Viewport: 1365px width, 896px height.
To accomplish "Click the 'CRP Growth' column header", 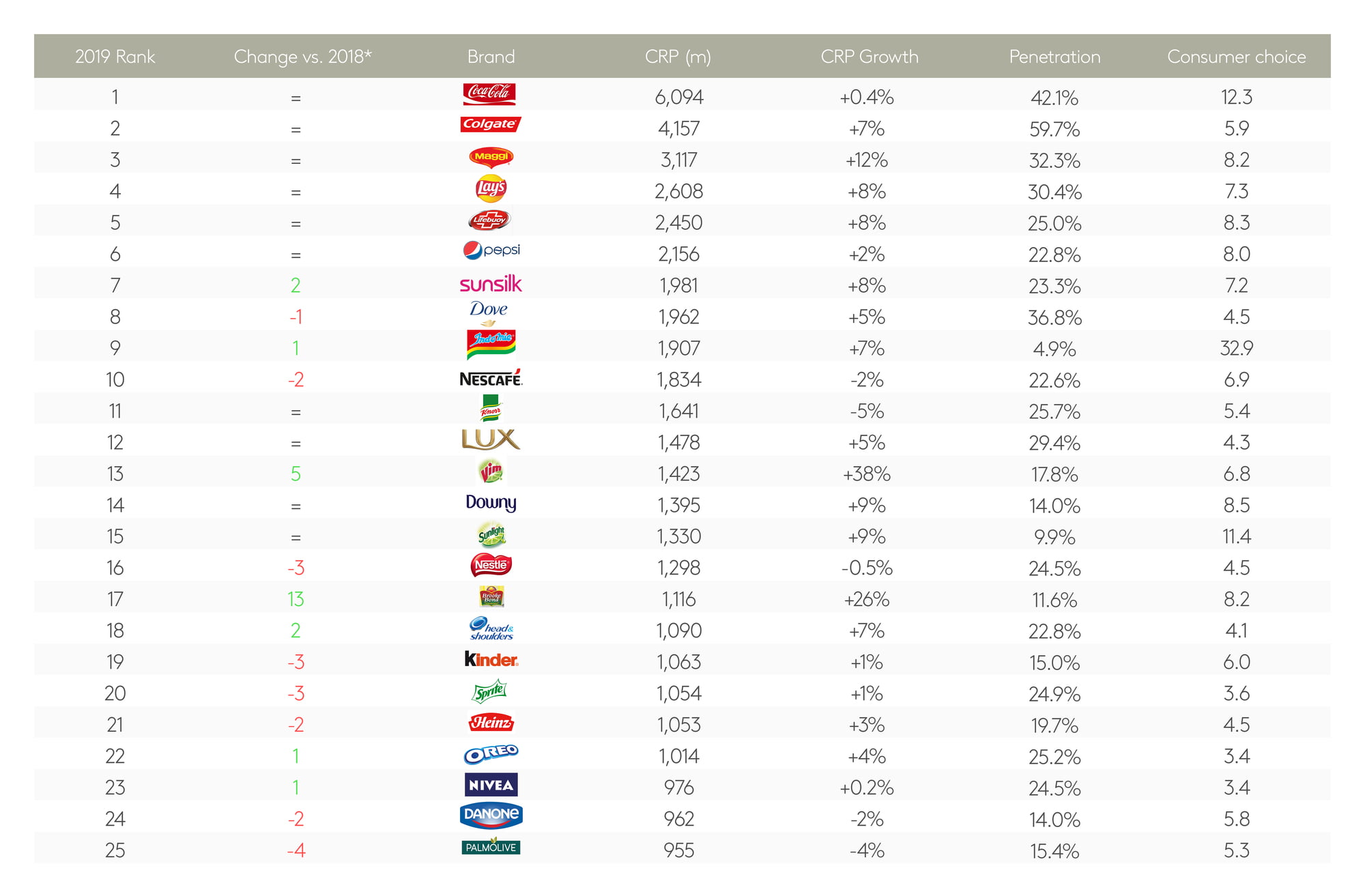I will point(869,57).
